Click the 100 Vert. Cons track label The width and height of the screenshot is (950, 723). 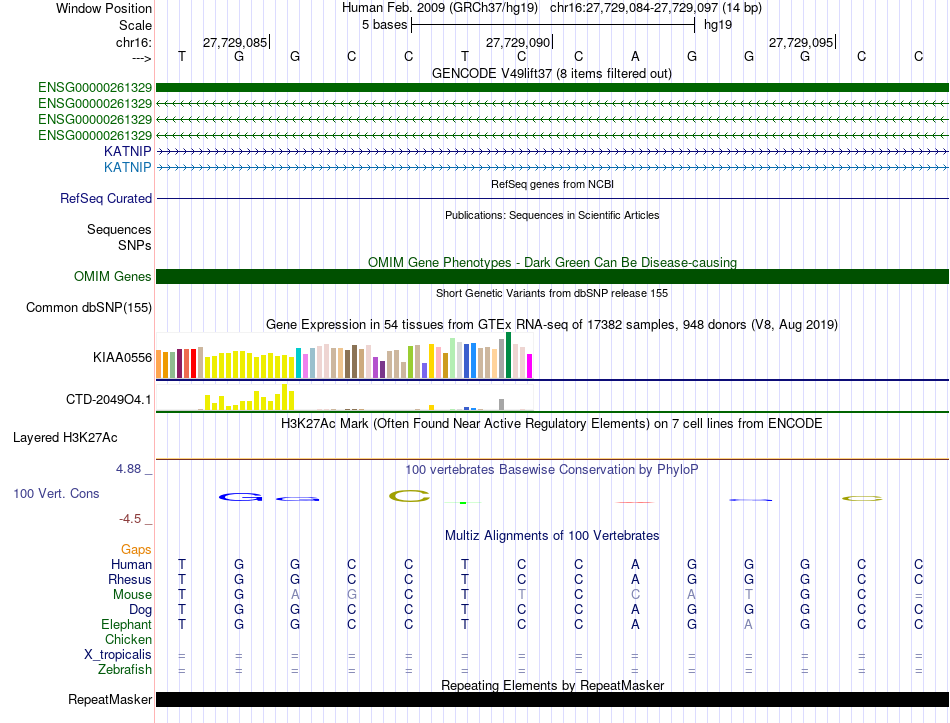(56, 493)
